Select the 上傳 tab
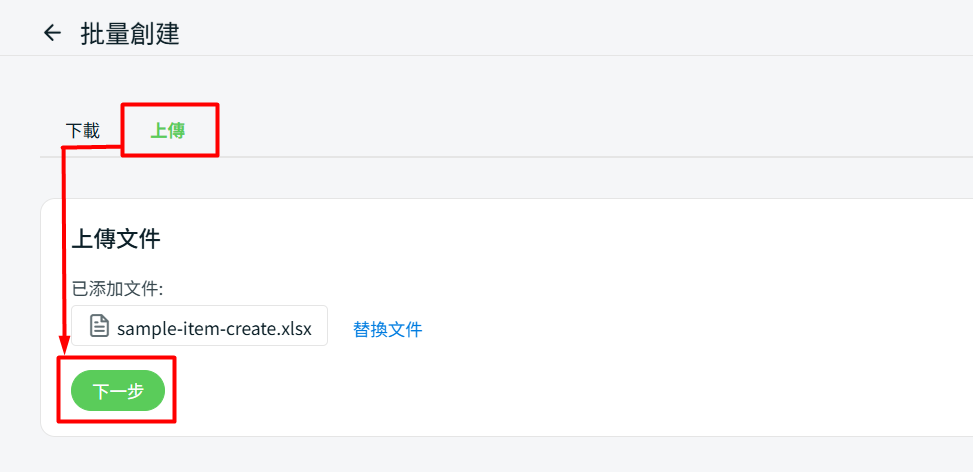This screenshot has height=472, width=973. [x=168, y=131]
